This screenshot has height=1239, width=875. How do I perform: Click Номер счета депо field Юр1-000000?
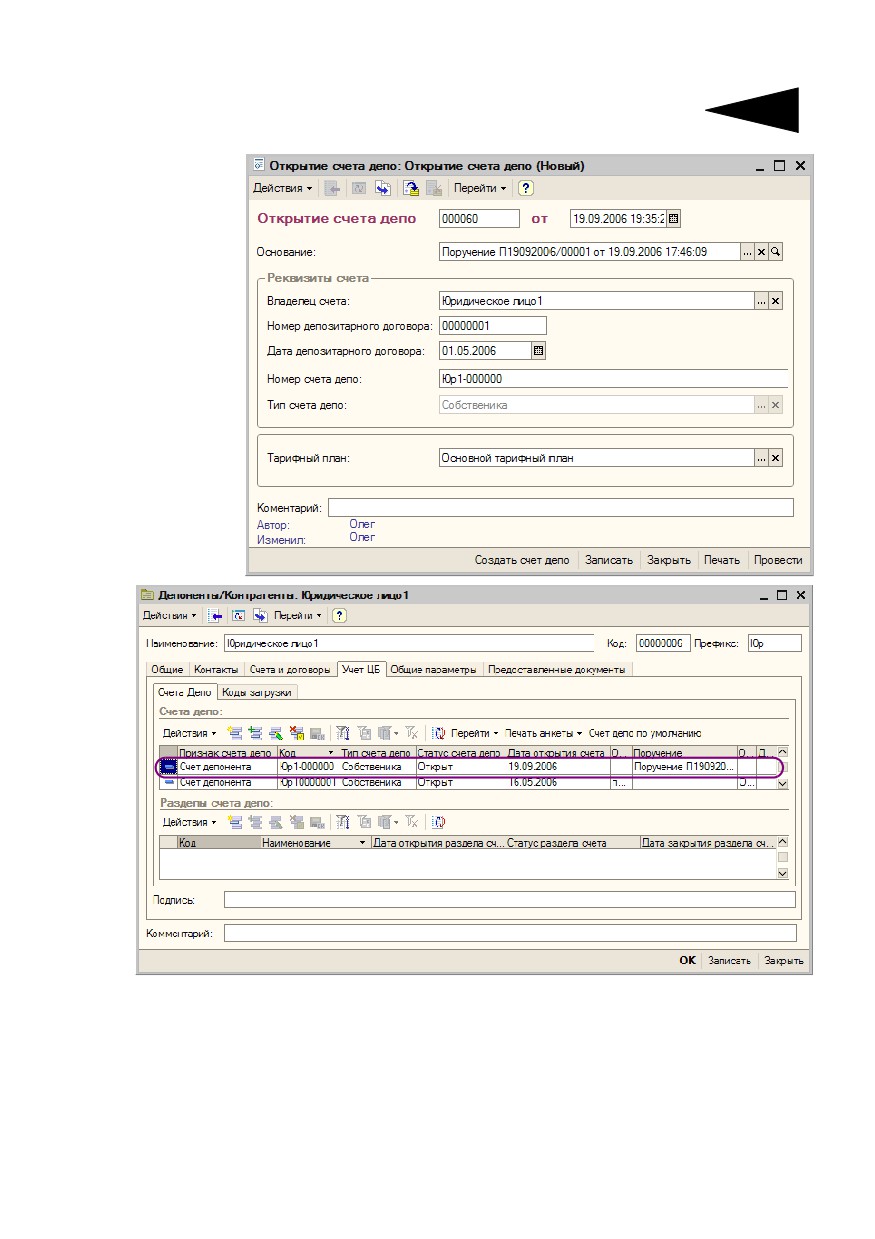point(613,379)
